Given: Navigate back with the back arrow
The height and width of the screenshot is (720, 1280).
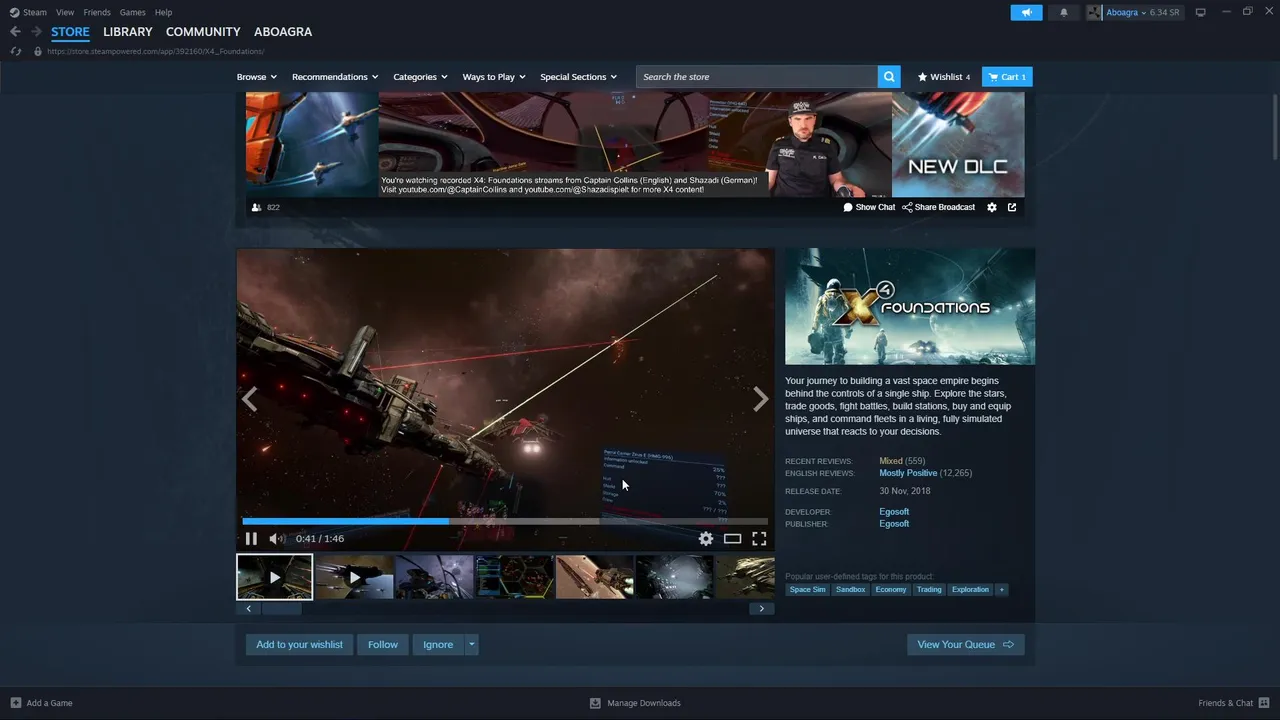Looking at the screenshot, I should pos(15,32).
